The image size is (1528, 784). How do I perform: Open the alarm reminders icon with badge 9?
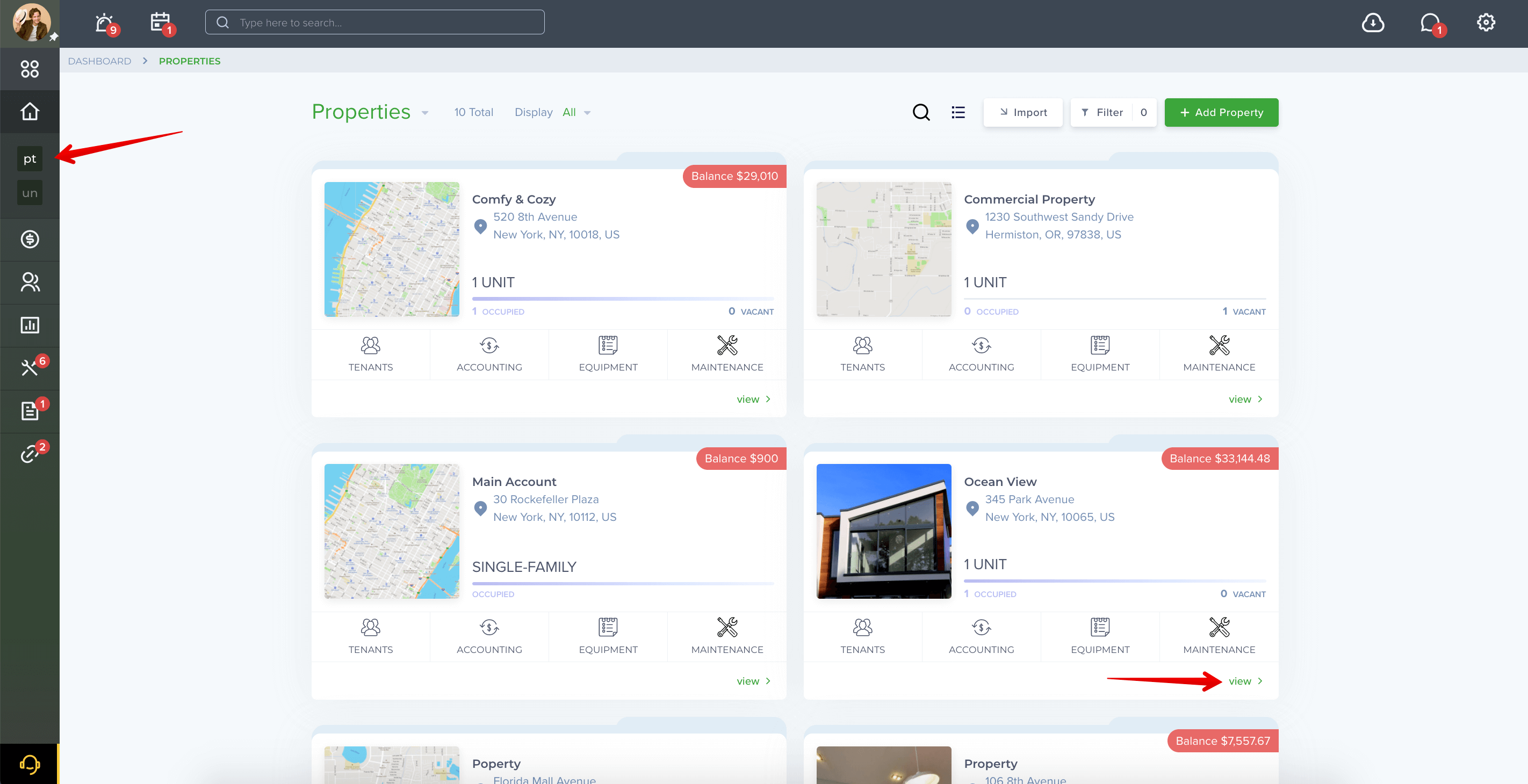(x=105, y=23)
